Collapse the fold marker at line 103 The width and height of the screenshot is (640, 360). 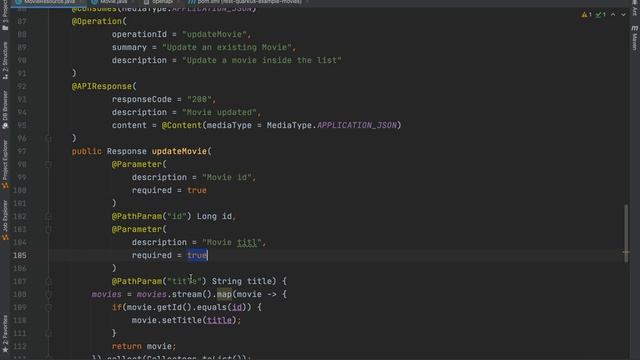coord(48,229)
